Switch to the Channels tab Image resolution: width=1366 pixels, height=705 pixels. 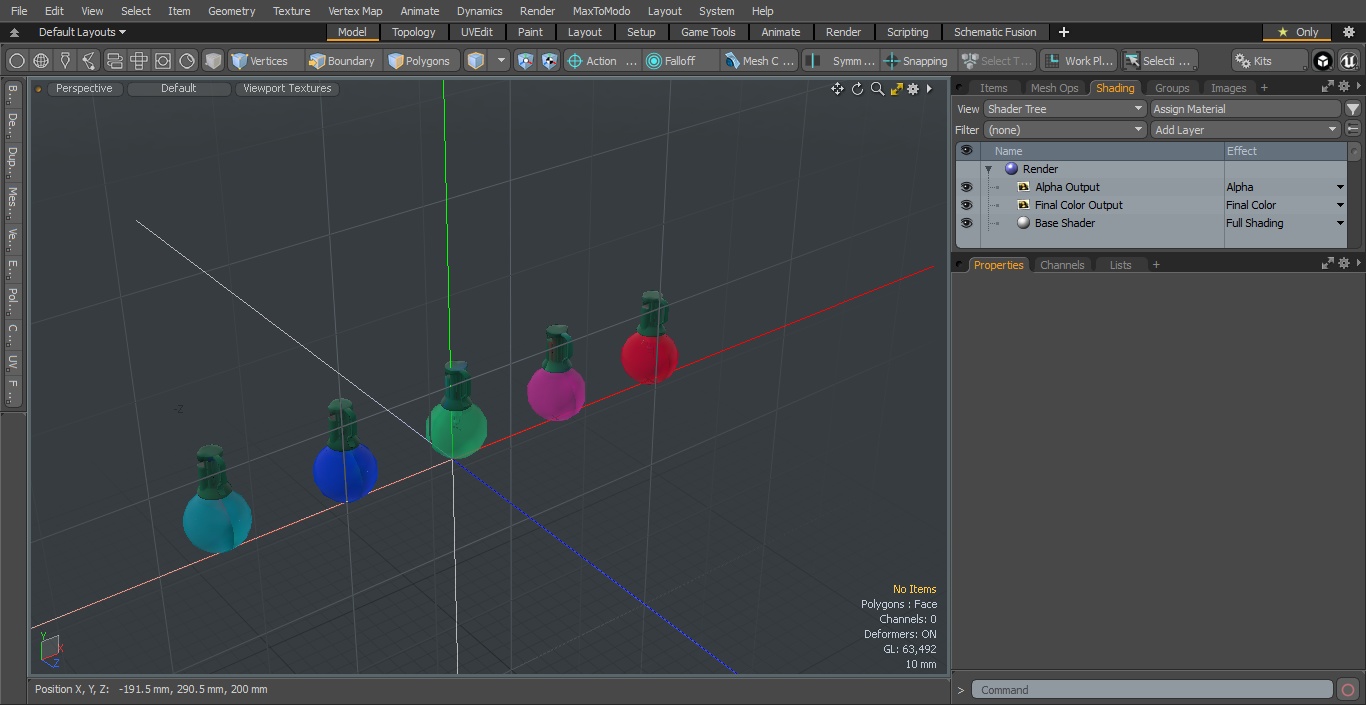[x=1062, y=265]
